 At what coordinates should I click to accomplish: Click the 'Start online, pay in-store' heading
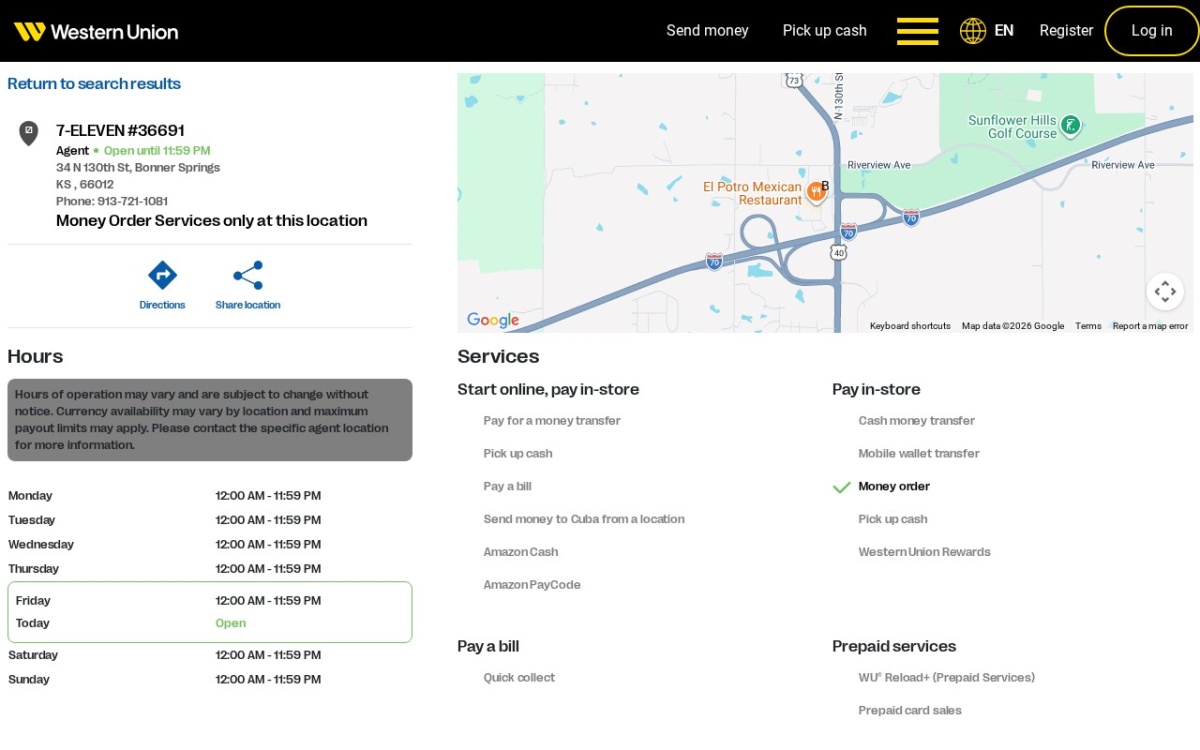[x=548, y=390]
